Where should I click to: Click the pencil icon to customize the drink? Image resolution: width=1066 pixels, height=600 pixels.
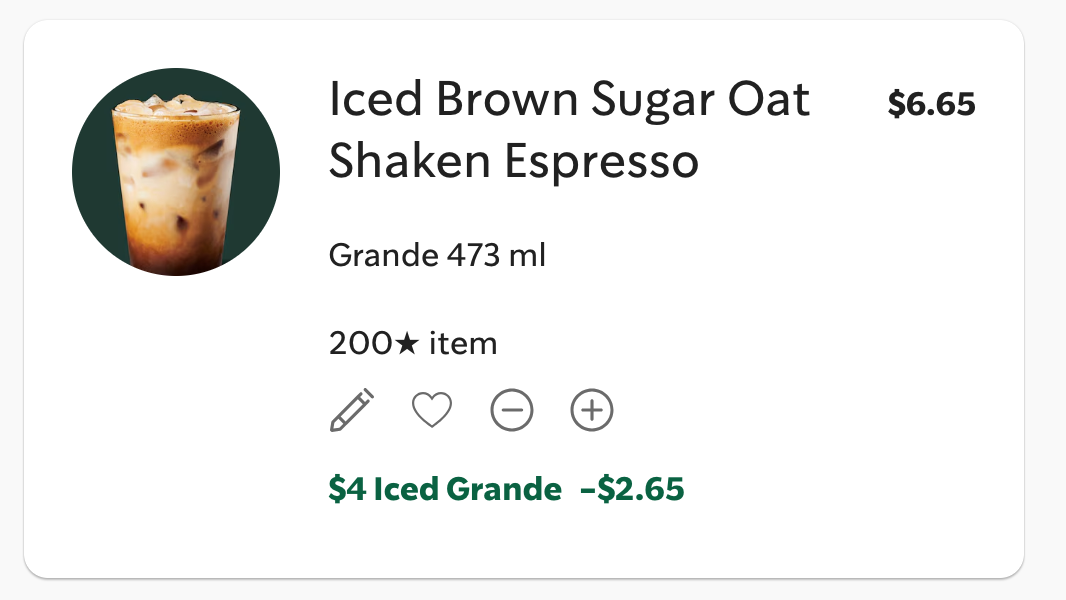click(351, 410)
